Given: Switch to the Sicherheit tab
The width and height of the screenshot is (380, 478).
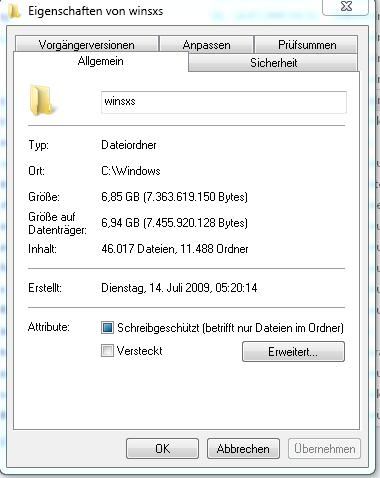Looking at the screenshot, I should 273,63.
